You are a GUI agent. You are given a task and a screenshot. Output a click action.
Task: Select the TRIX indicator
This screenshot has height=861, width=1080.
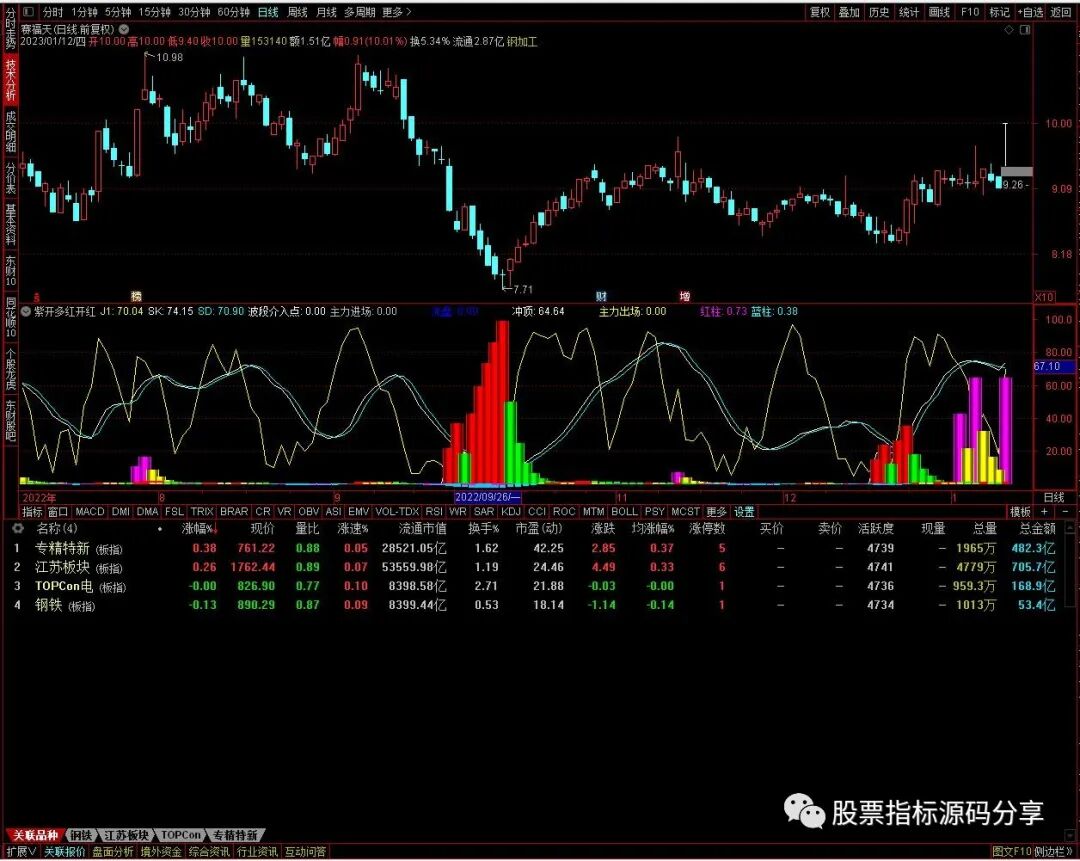pos(202,512)
